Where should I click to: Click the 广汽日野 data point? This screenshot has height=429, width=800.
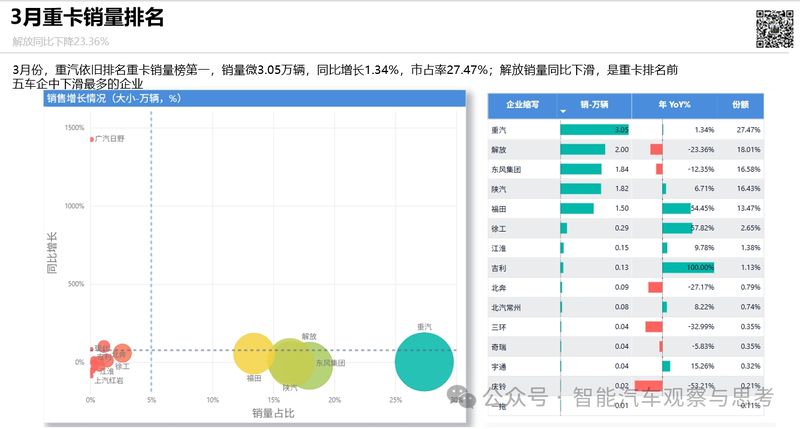pyautogui.click(x=91, y=139)
